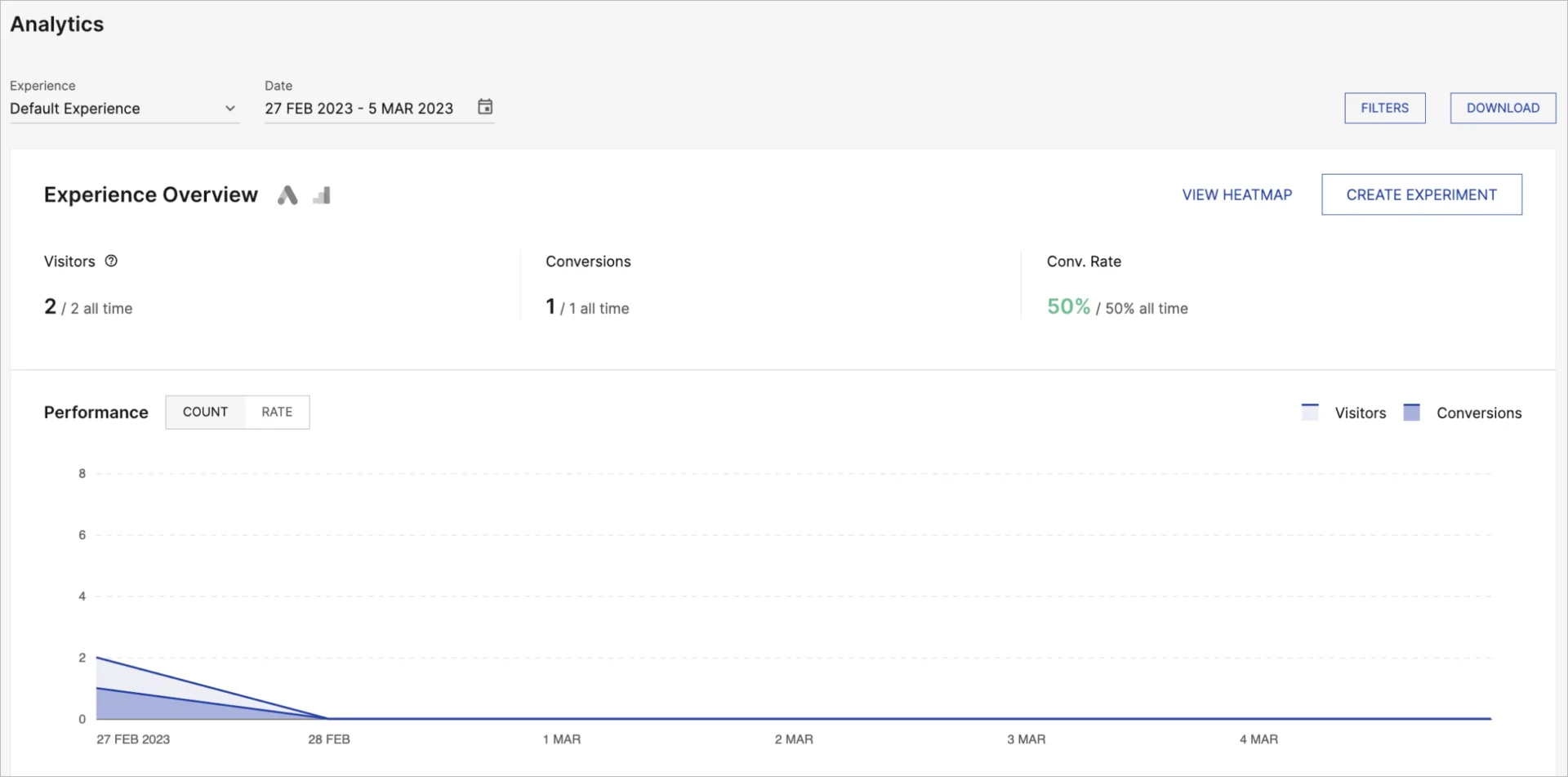1568x777 pixels.
Task: Click the Google Ads icon beside Experience Overview
Action: [x=287, y=194]
